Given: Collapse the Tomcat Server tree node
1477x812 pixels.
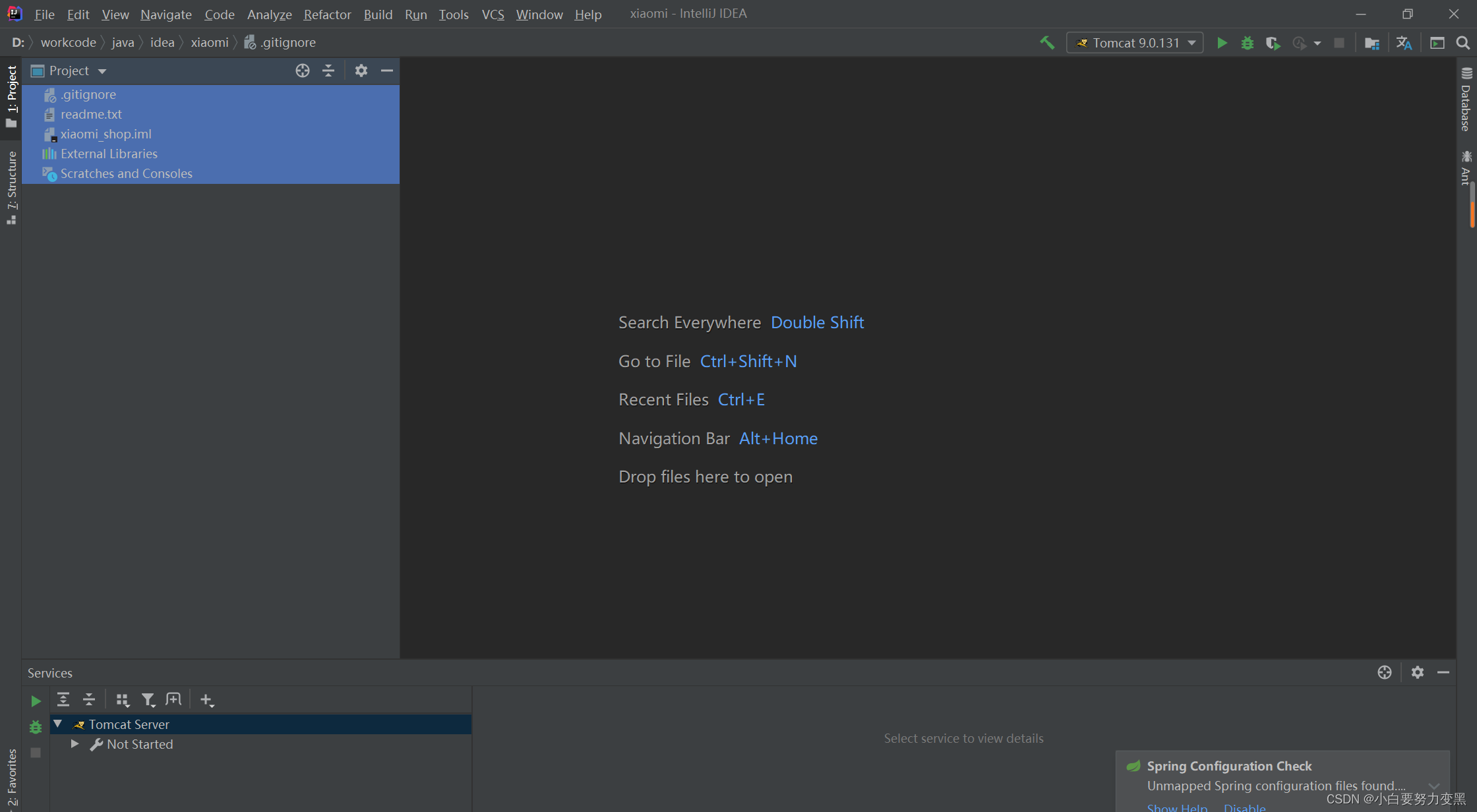Looking at the screenshot, I should [58, 724].
